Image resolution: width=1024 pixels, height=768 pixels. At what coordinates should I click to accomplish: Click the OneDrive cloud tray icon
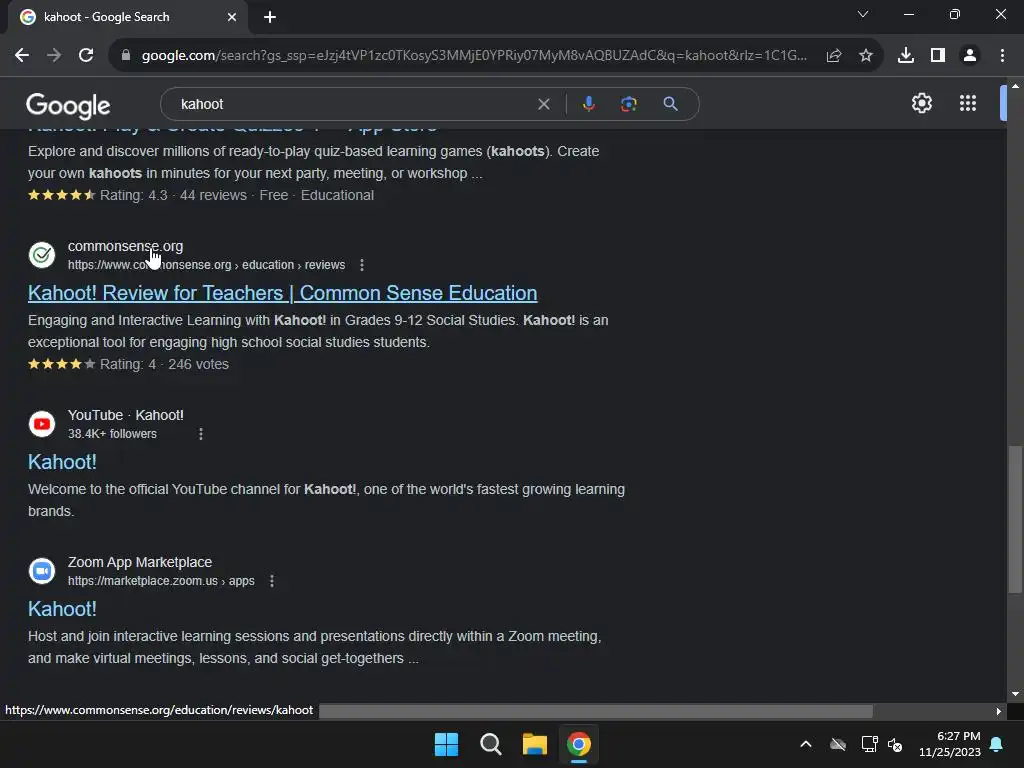[838, 744]
